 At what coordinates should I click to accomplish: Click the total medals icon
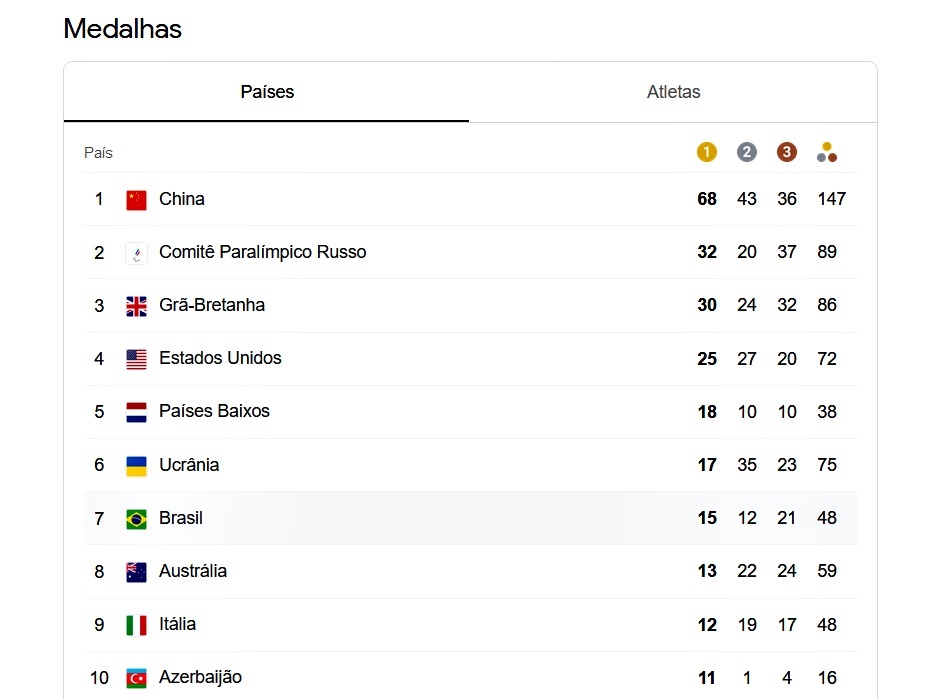tap(827, 152)
